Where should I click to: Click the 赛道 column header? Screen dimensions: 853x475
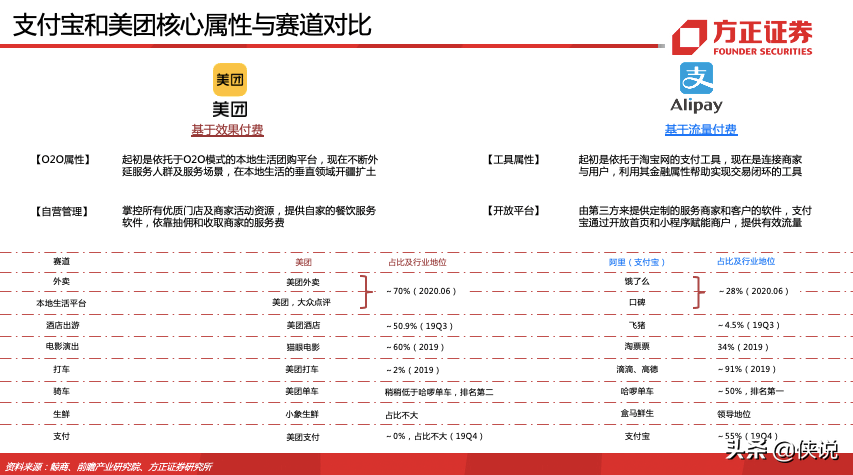tap(61, 262)
